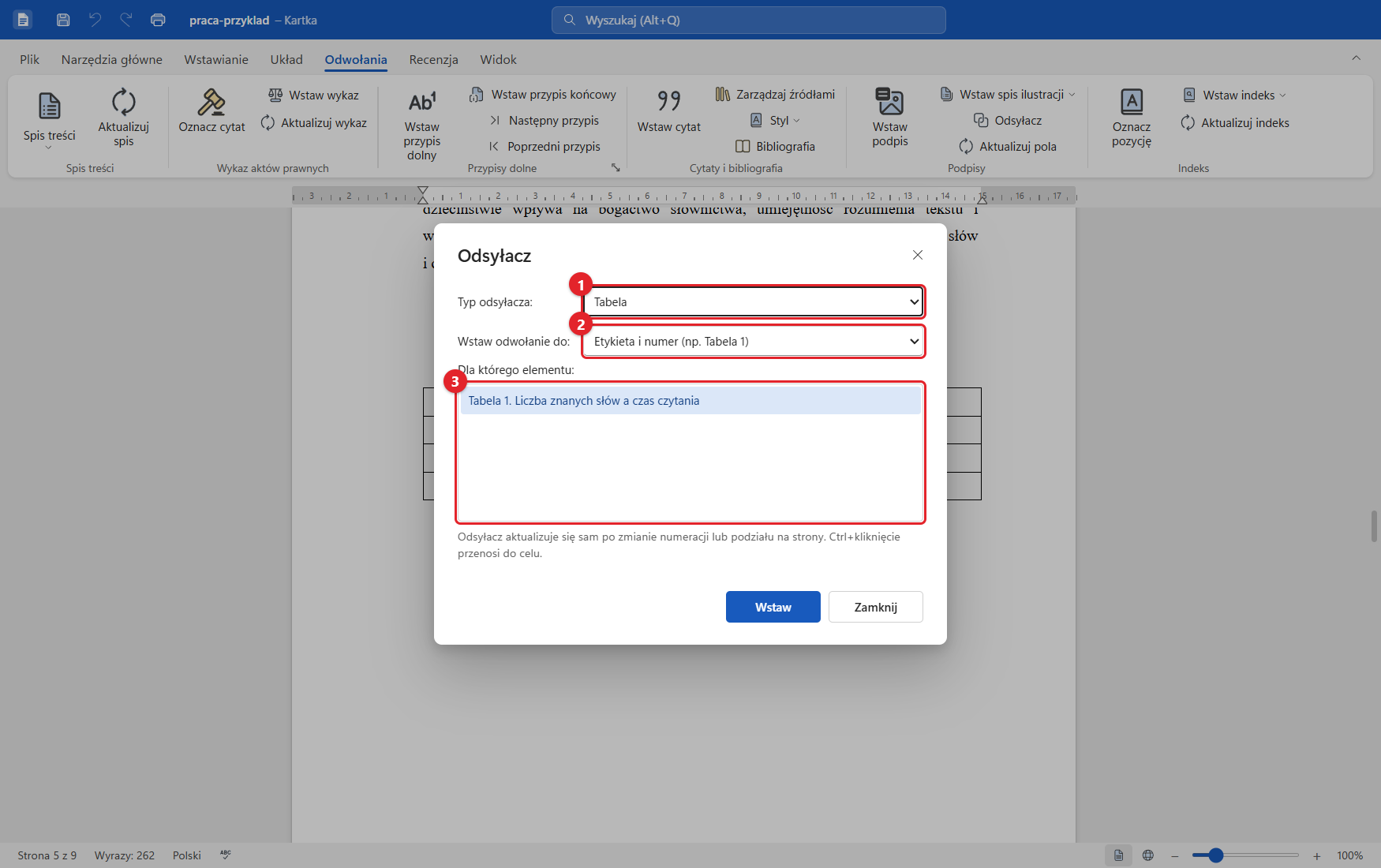Click Aktualizuj indeks button
1381x868 pixels.
point(1235,122)
